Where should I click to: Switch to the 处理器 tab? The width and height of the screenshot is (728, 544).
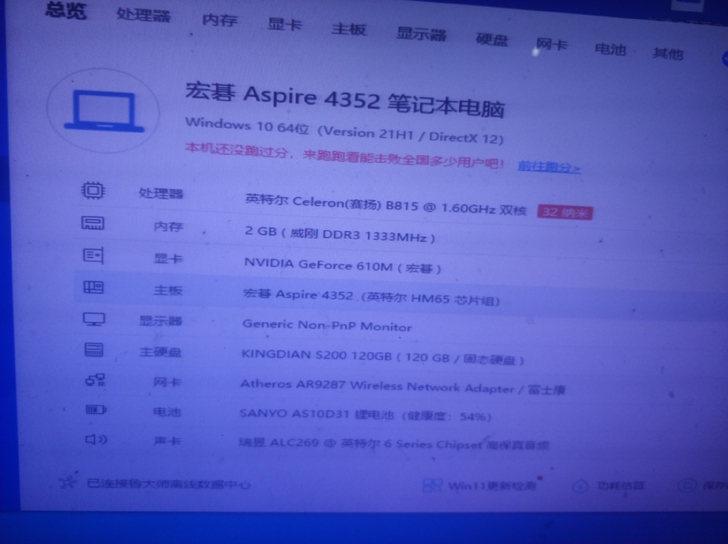(143, 15)
